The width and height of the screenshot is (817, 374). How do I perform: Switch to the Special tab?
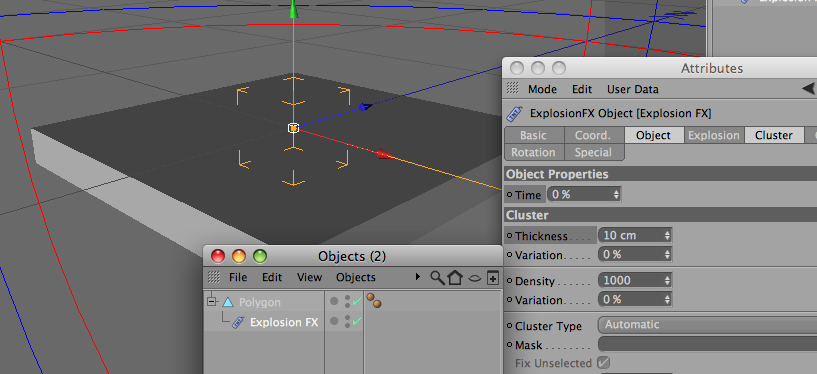pyautogui.click(x=594, y=152)
